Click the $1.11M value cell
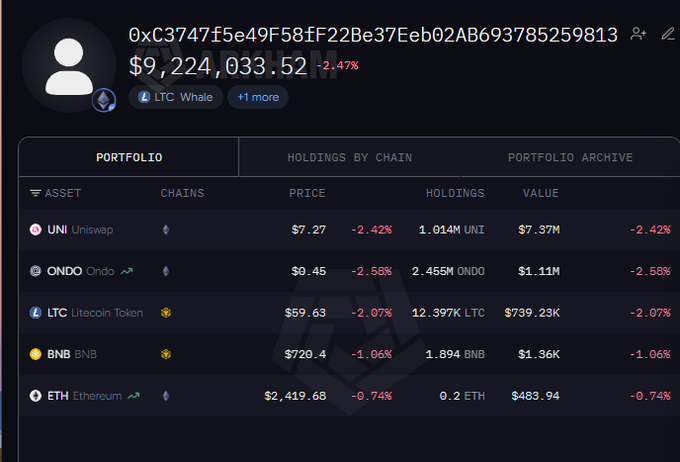The height and width of the screenshot is (462, 680). click(539, 271)
